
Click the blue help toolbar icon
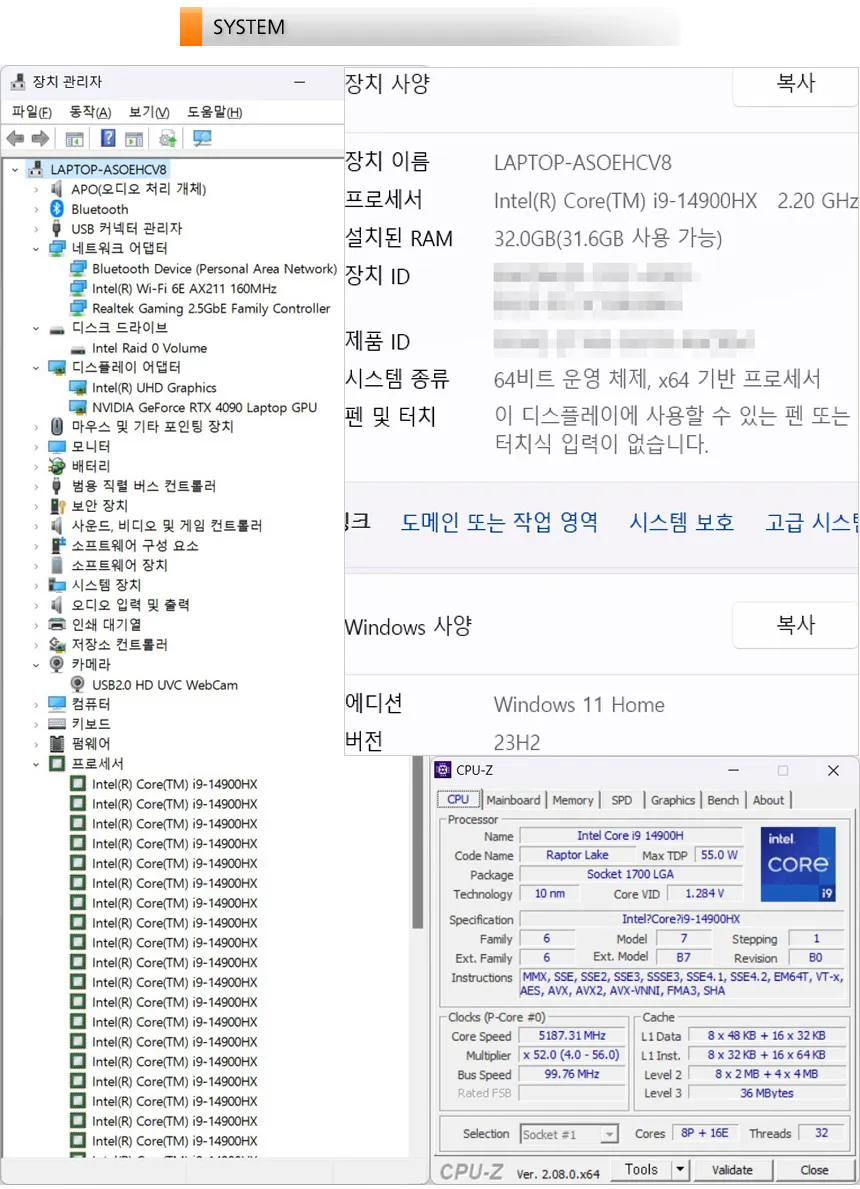point(108,138)
